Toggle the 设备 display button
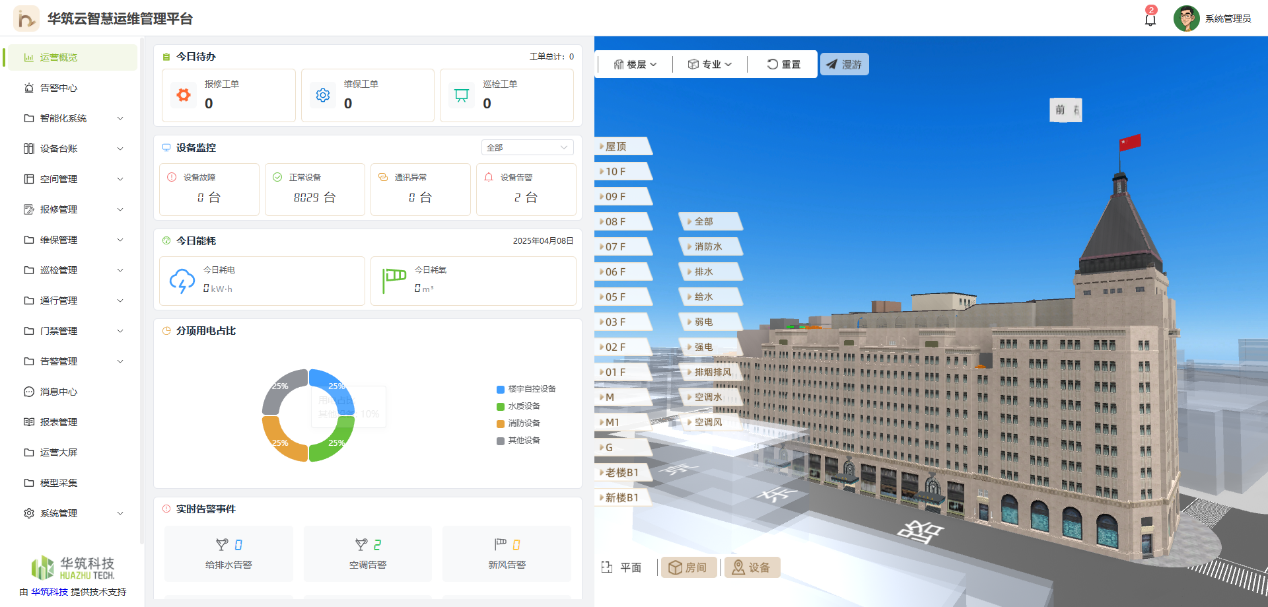Image resolution: width=1268 pixels, height=607 pixels. pyautogui.click(x=752, y=568)
